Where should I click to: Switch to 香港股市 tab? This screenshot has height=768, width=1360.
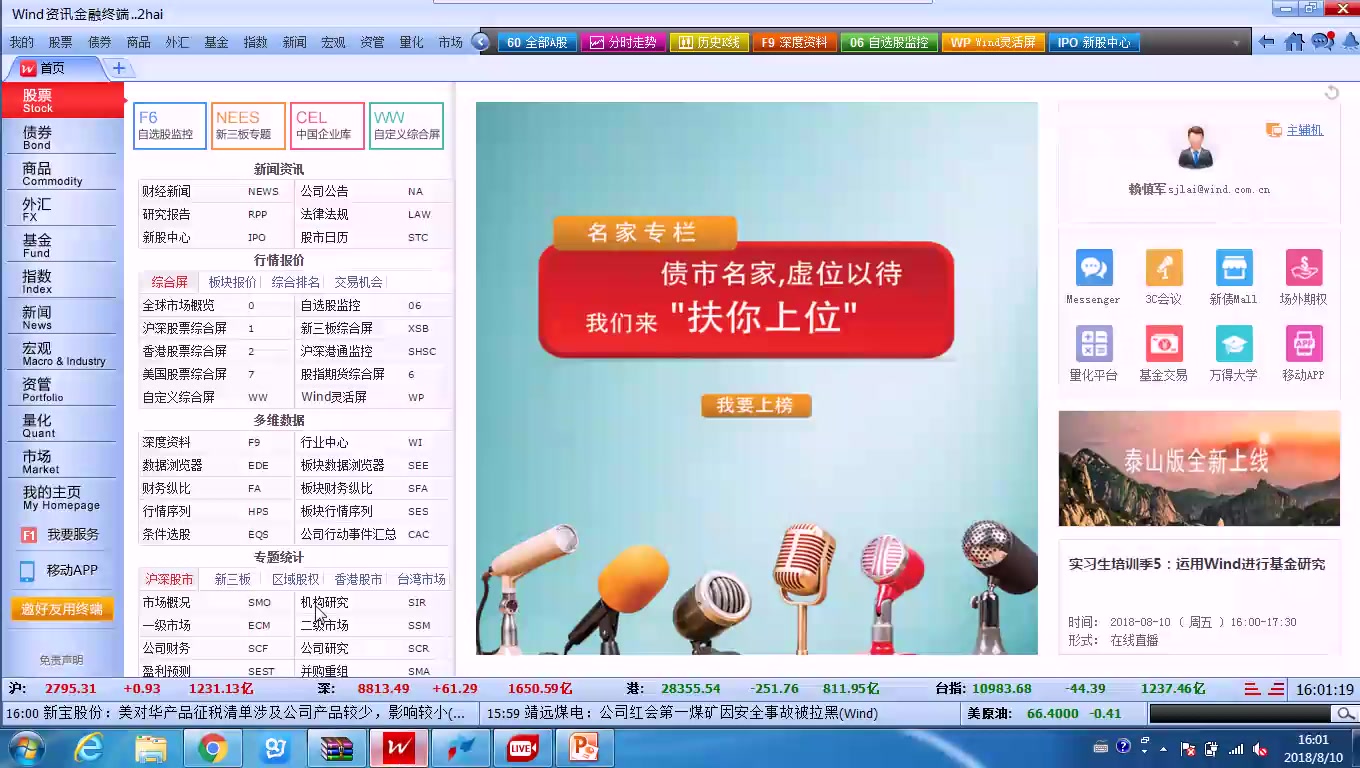point(358,579)
